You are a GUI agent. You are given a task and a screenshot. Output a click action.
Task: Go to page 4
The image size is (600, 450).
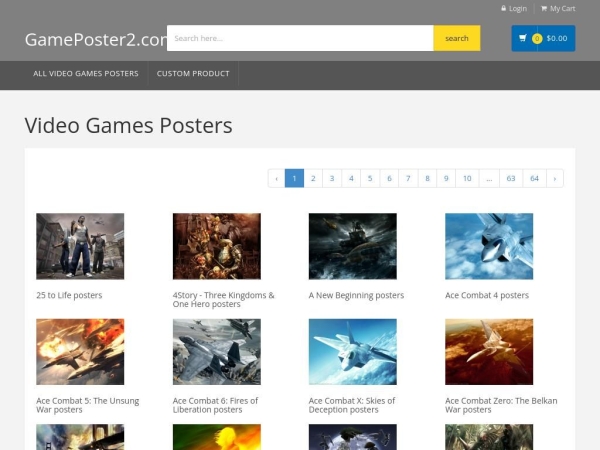click(351, 178)
